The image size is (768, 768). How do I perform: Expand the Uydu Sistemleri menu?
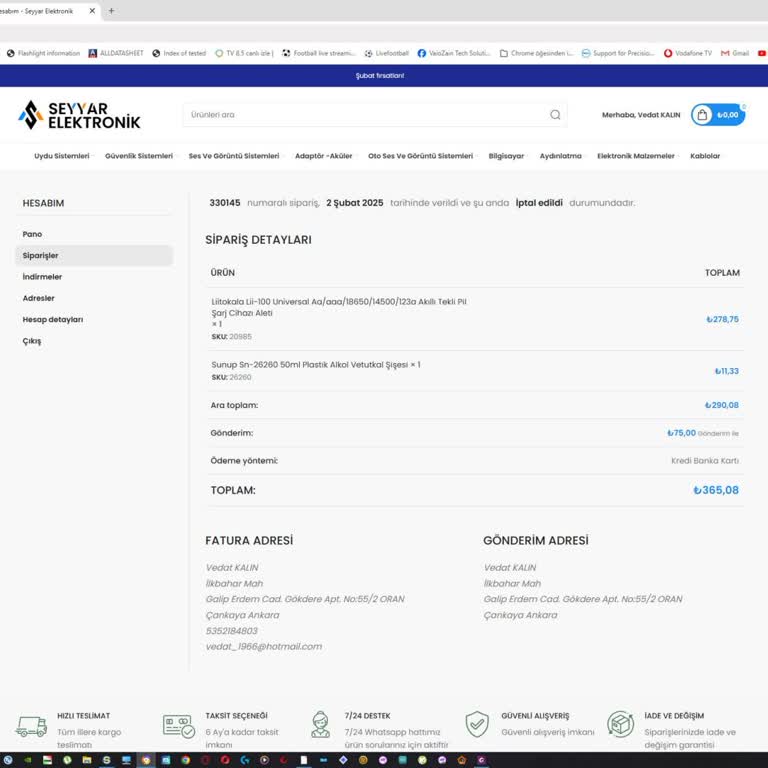click(x=62, y=156)
